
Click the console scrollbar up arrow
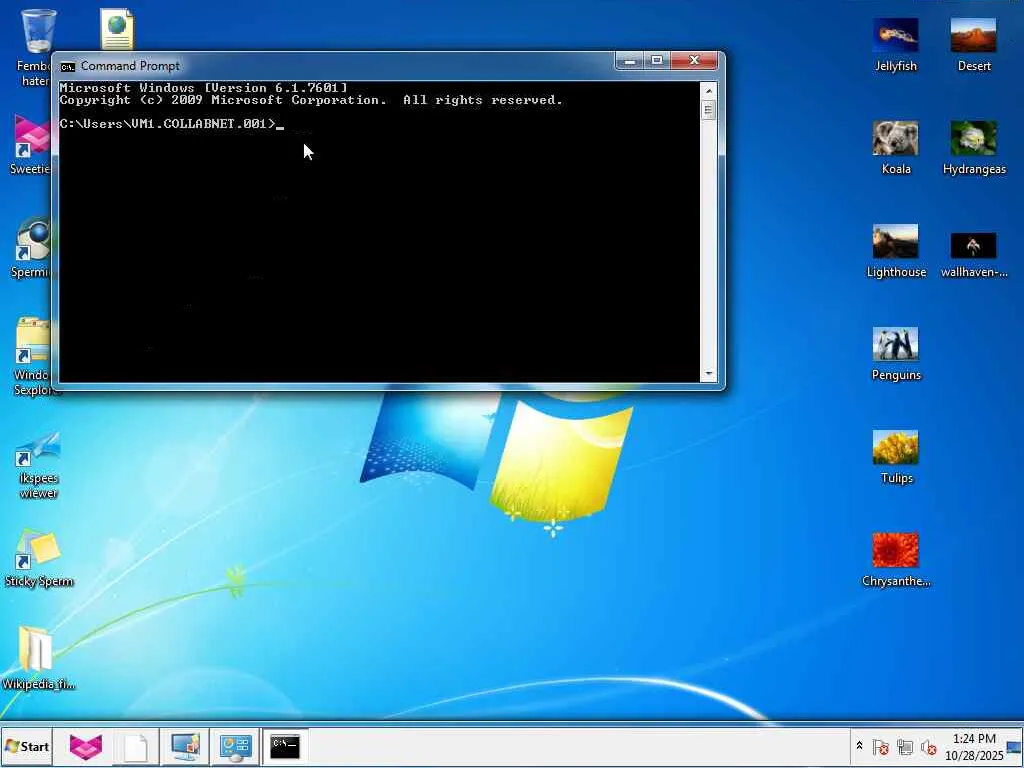(x=709, y=90)
